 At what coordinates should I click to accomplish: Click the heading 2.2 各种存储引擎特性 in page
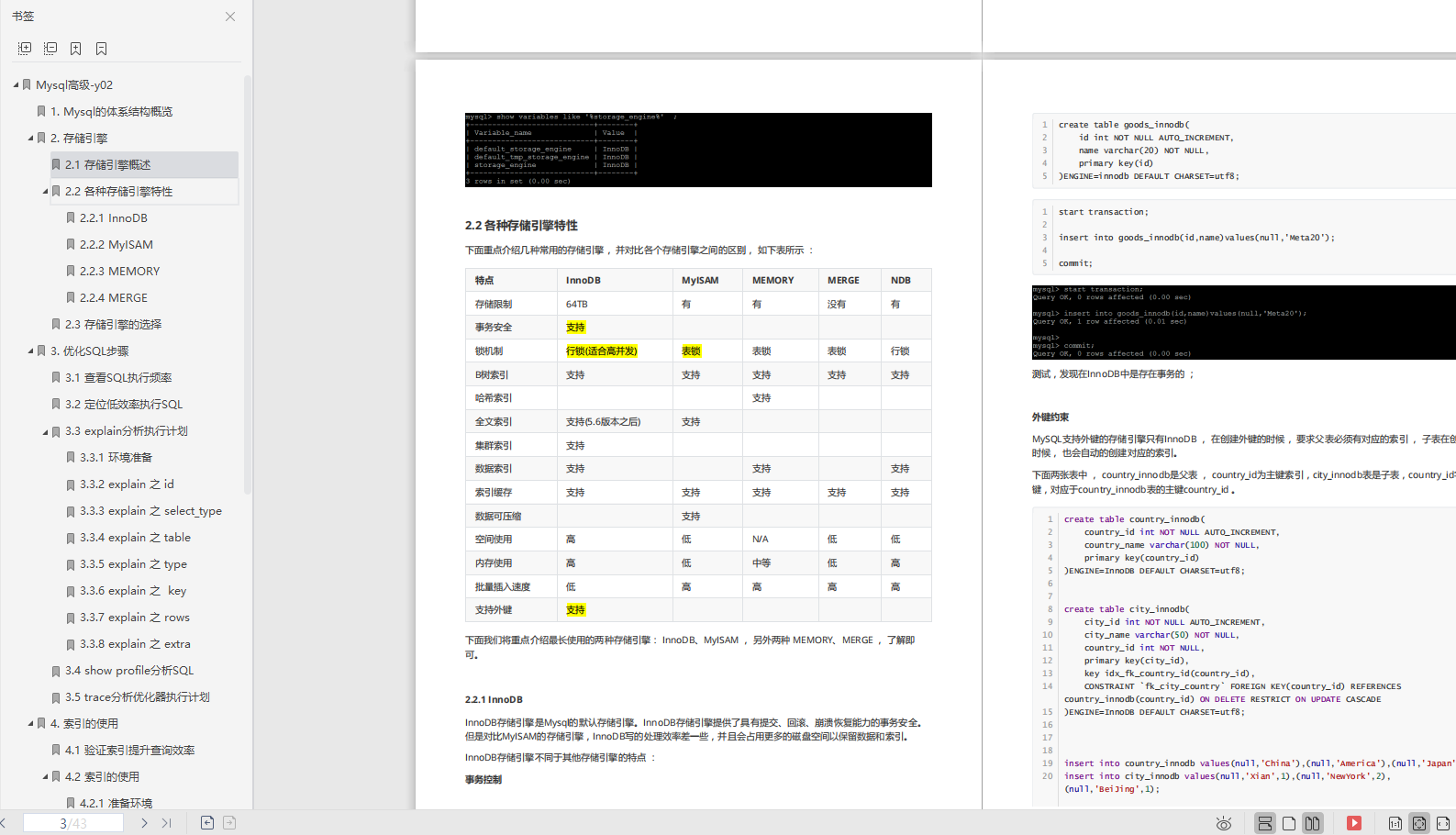click(x=521, y=225)
